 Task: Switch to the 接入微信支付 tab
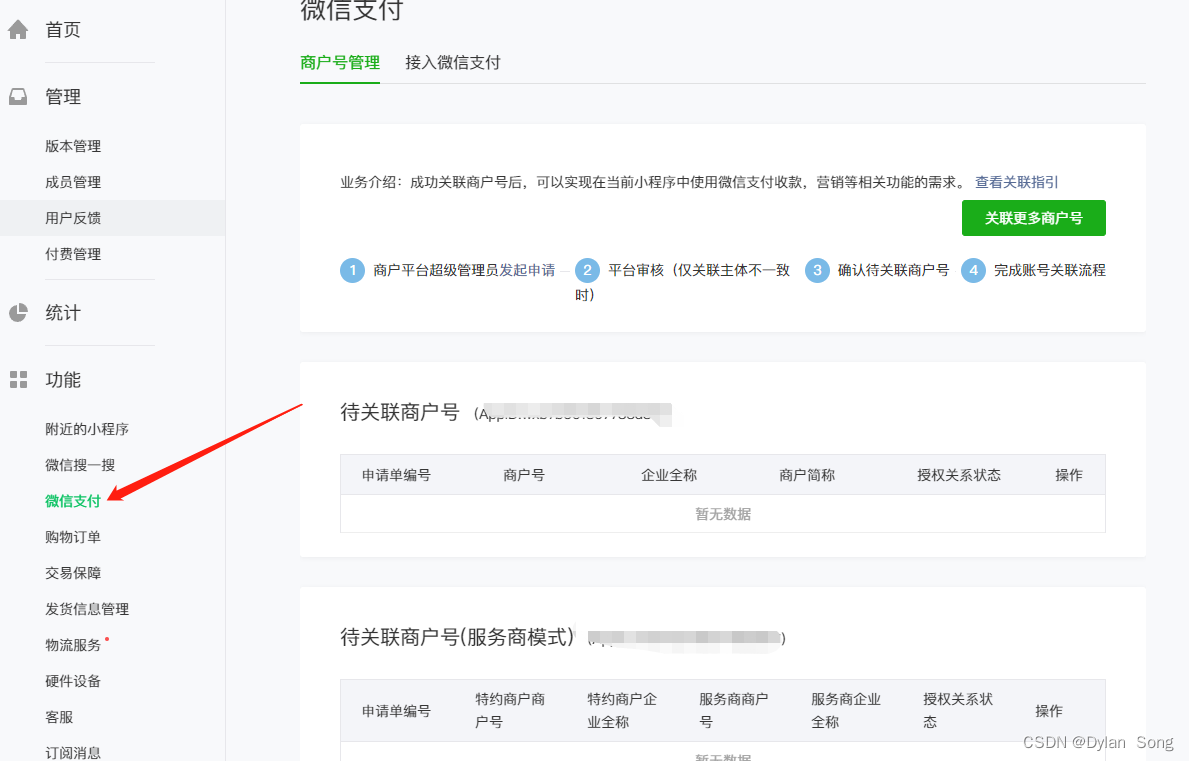point(453,62)
